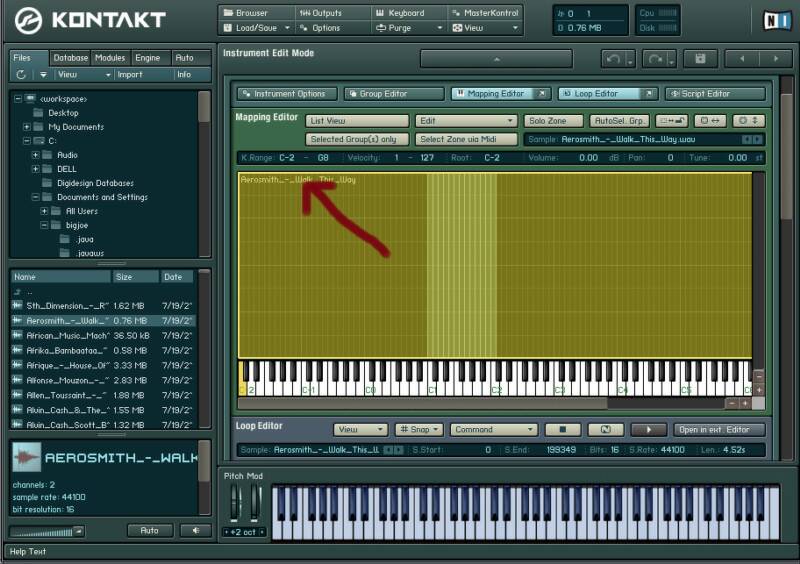
Task: Open the Mapping Editor Edit dropdown
Action: coord(466,121)
